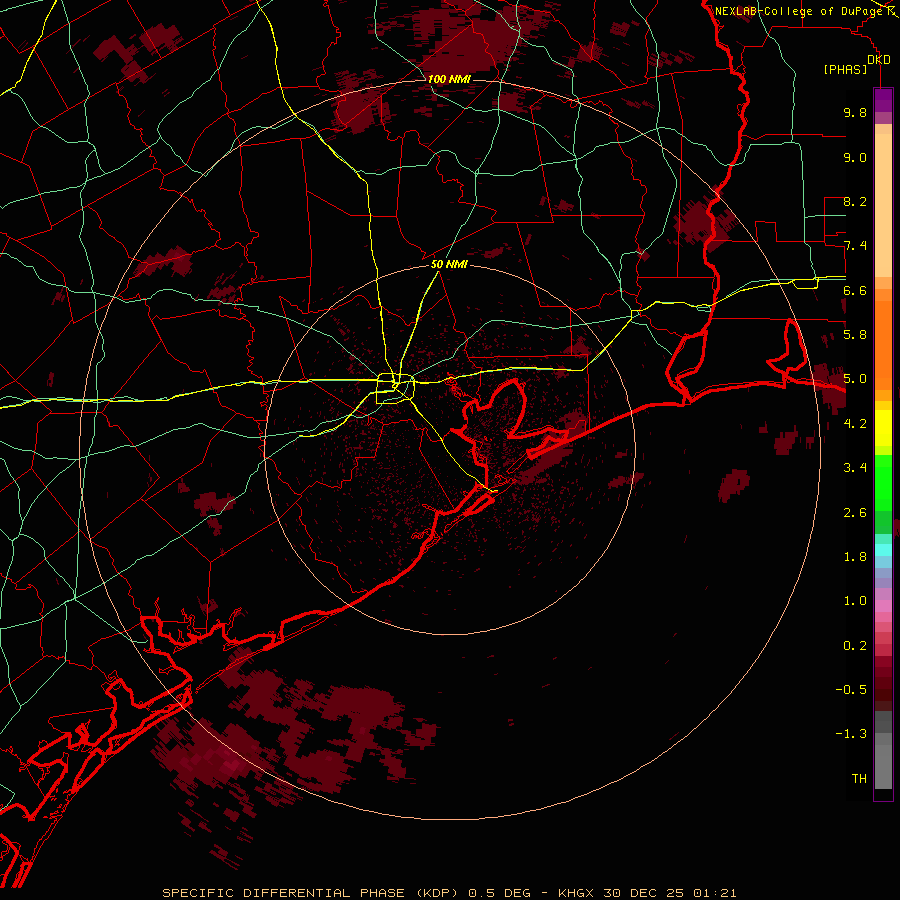The width and height of the screenshot is (900, 900).
Task: Select the 8.2 value on color scale
Action: pos(855,201)
